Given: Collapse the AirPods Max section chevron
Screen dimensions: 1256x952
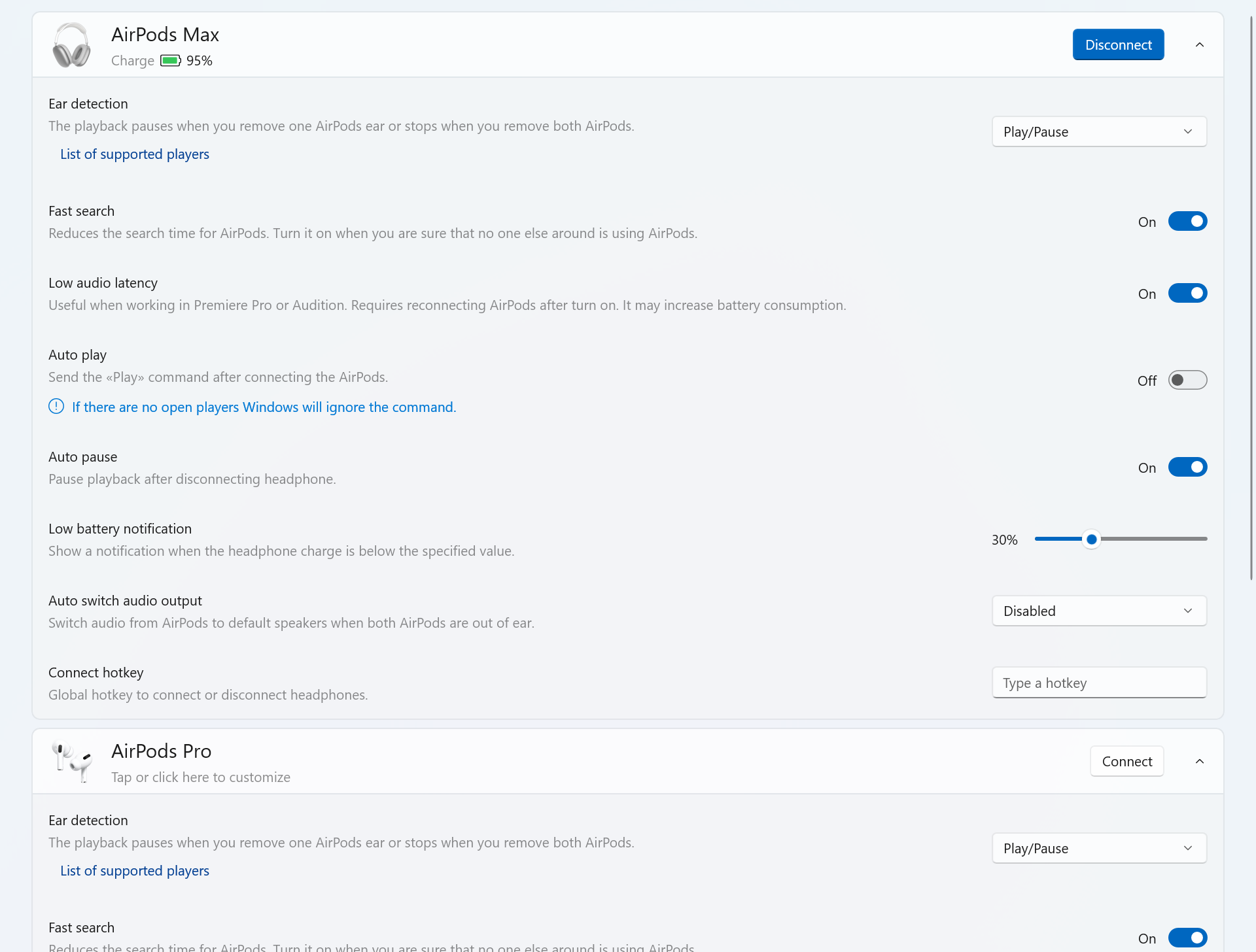Looking at the screenshot, I should (x=1199, y=45).
